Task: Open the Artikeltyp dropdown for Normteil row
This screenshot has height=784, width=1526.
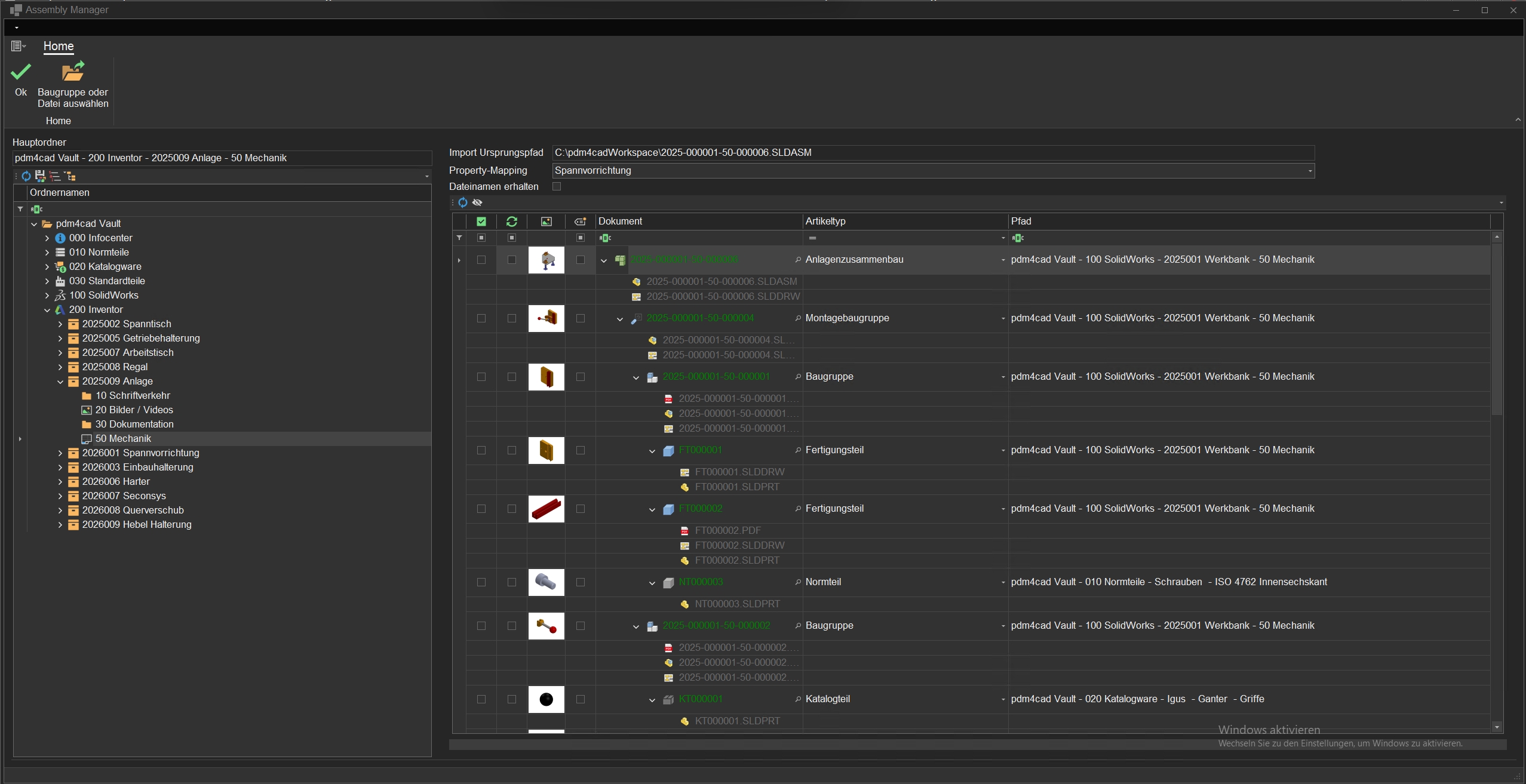Action: click(x=1003, y=582)
